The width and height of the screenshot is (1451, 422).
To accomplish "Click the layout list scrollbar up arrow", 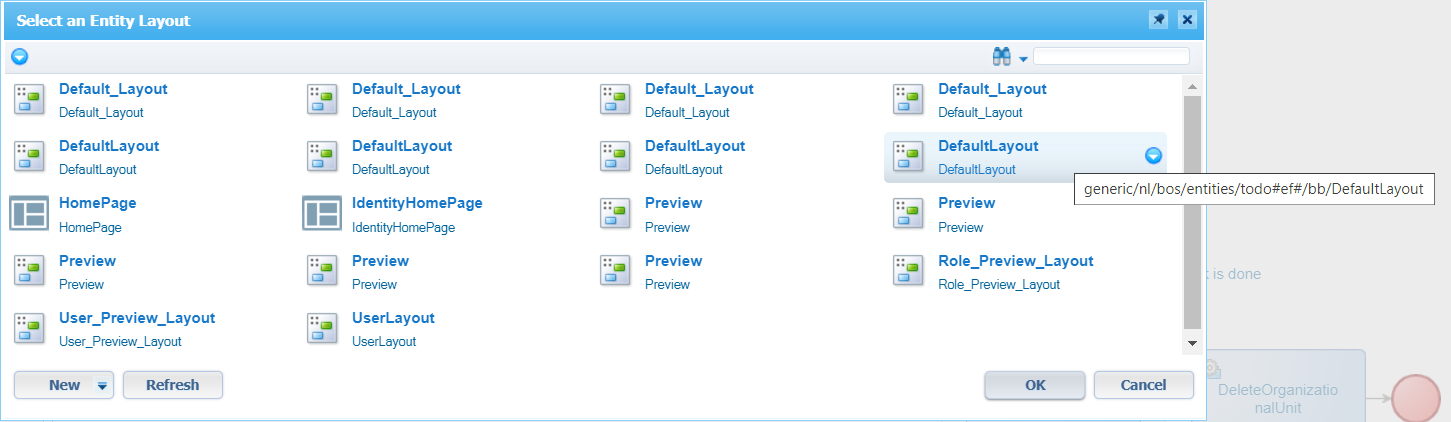I will (x=1192, y=87).
